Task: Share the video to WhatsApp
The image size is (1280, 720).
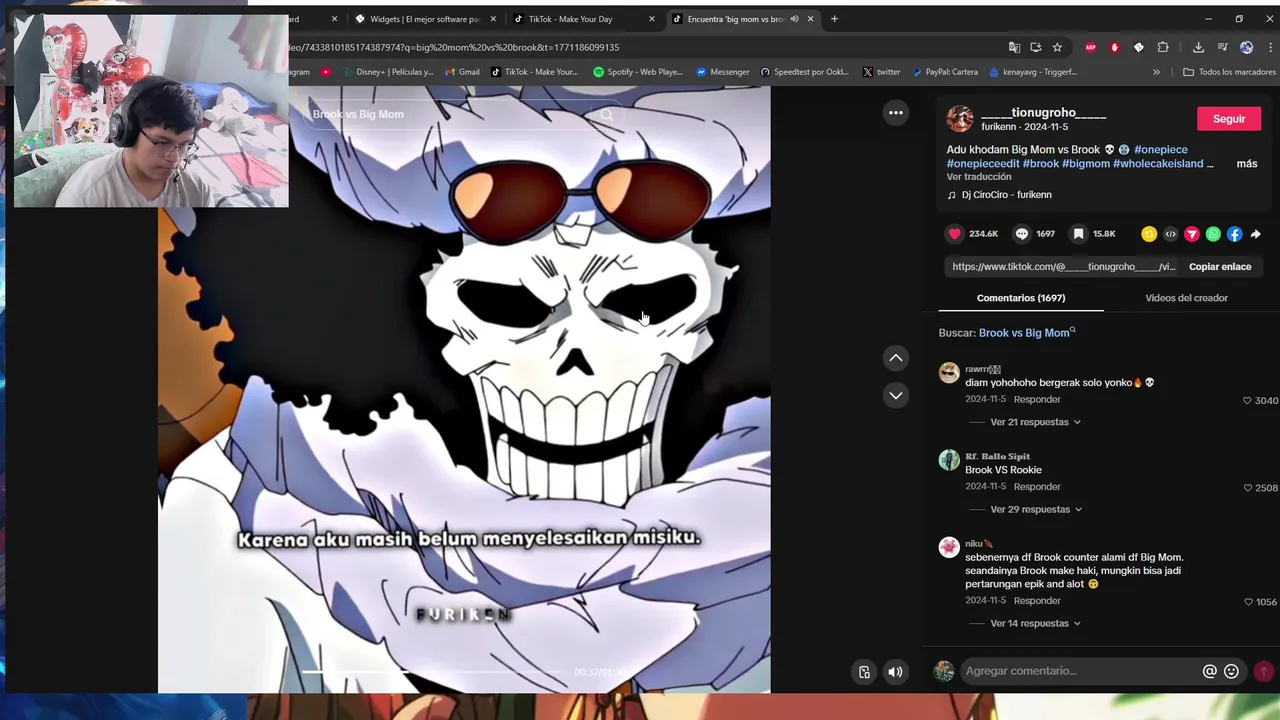Action: (x=1213, y=234)
